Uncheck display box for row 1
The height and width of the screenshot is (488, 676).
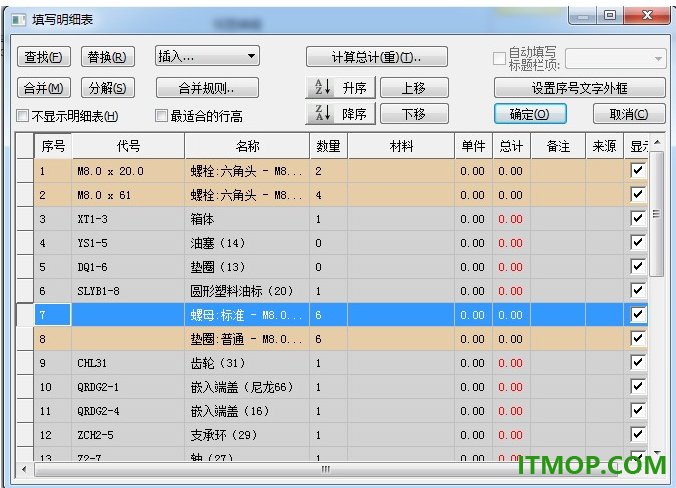[x=638, y=170]
